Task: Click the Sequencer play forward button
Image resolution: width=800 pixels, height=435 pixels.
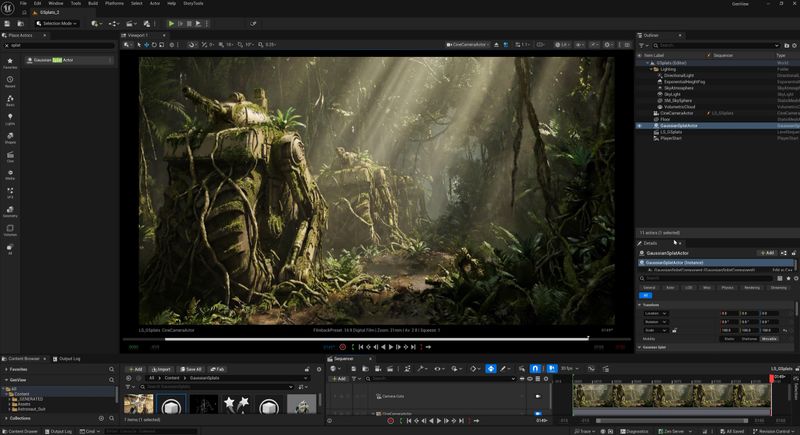Action: pos(439,421)
